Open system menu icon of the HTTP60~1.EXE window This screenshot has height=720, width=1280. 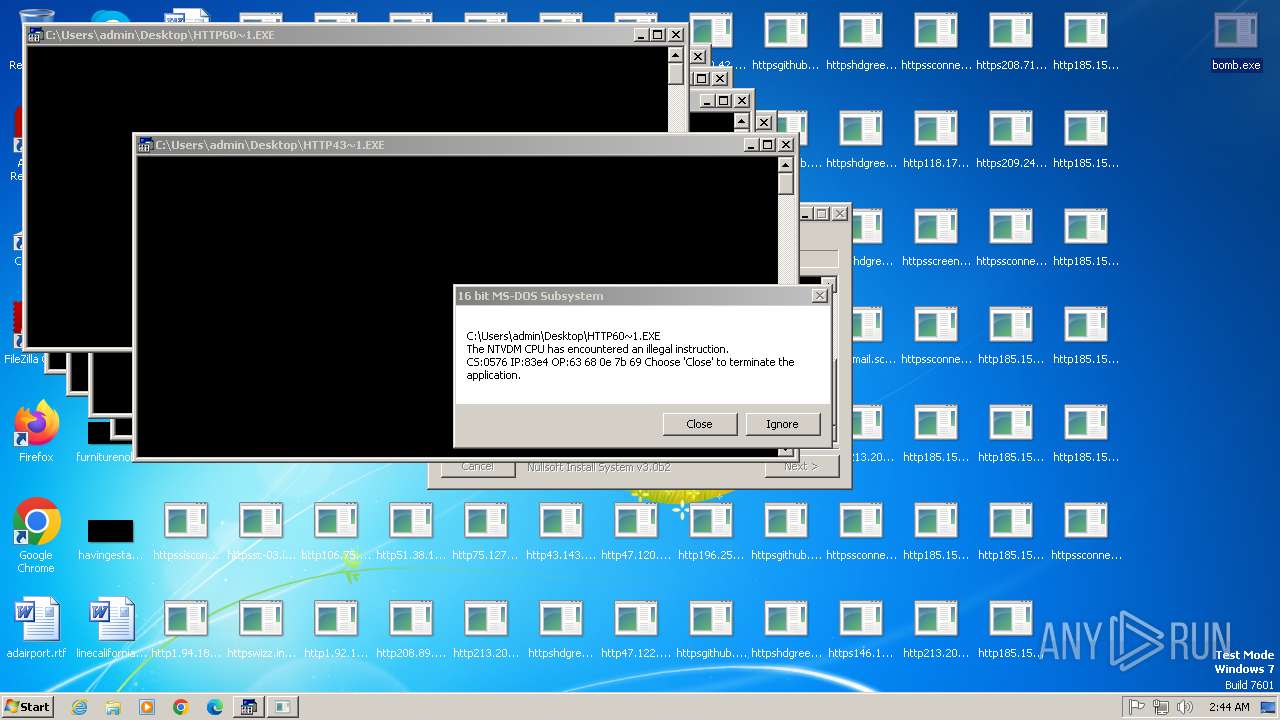pos(35,35)
